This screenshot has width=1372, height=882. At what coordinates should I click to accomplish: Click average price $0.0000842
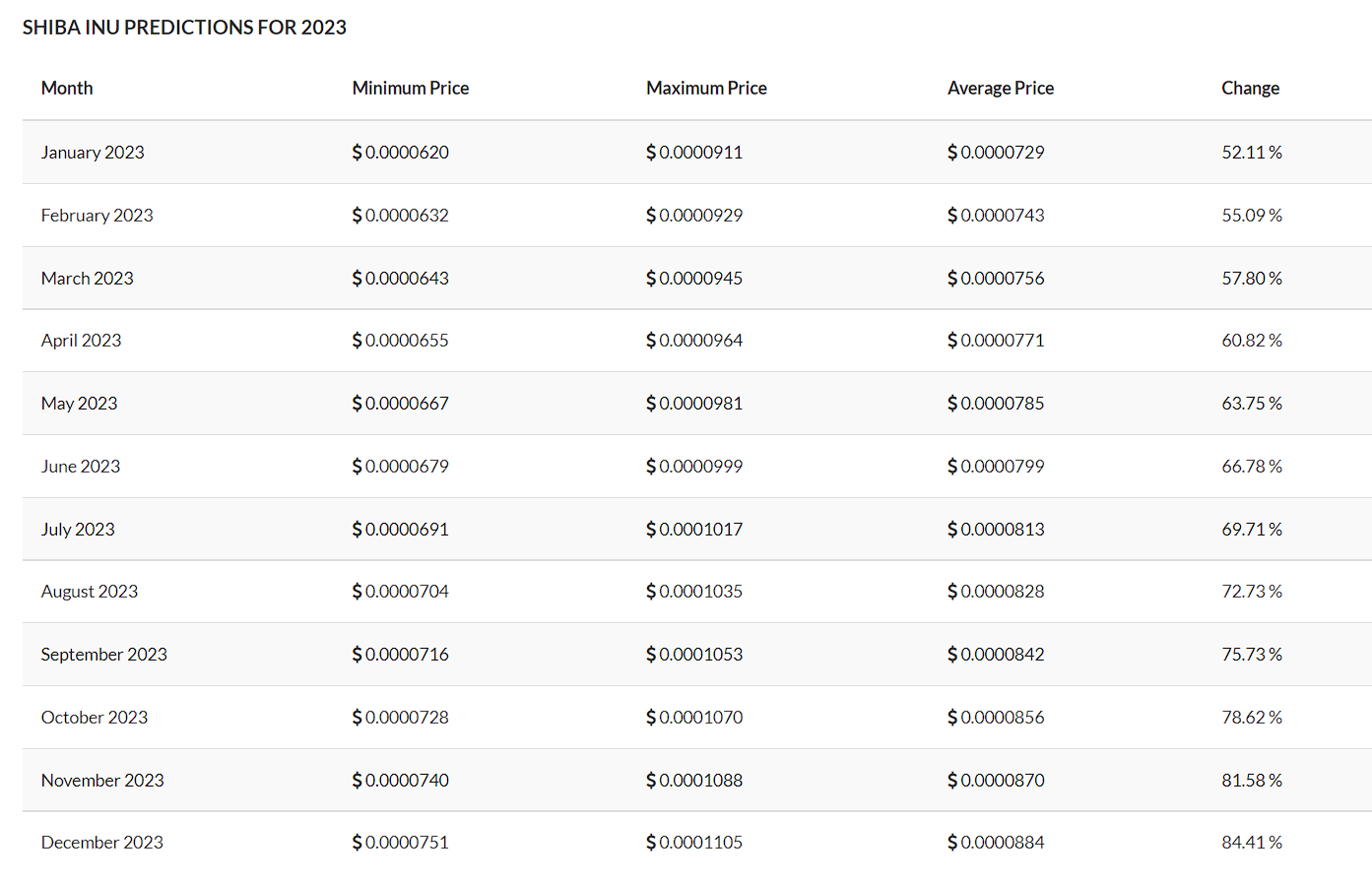pyautogui.click(x=996, y=654)
